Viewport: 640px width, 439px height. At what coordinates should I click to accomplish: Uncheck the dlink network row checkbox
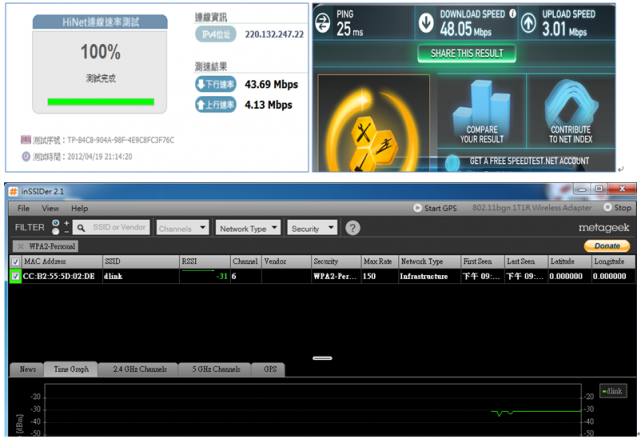16,276
